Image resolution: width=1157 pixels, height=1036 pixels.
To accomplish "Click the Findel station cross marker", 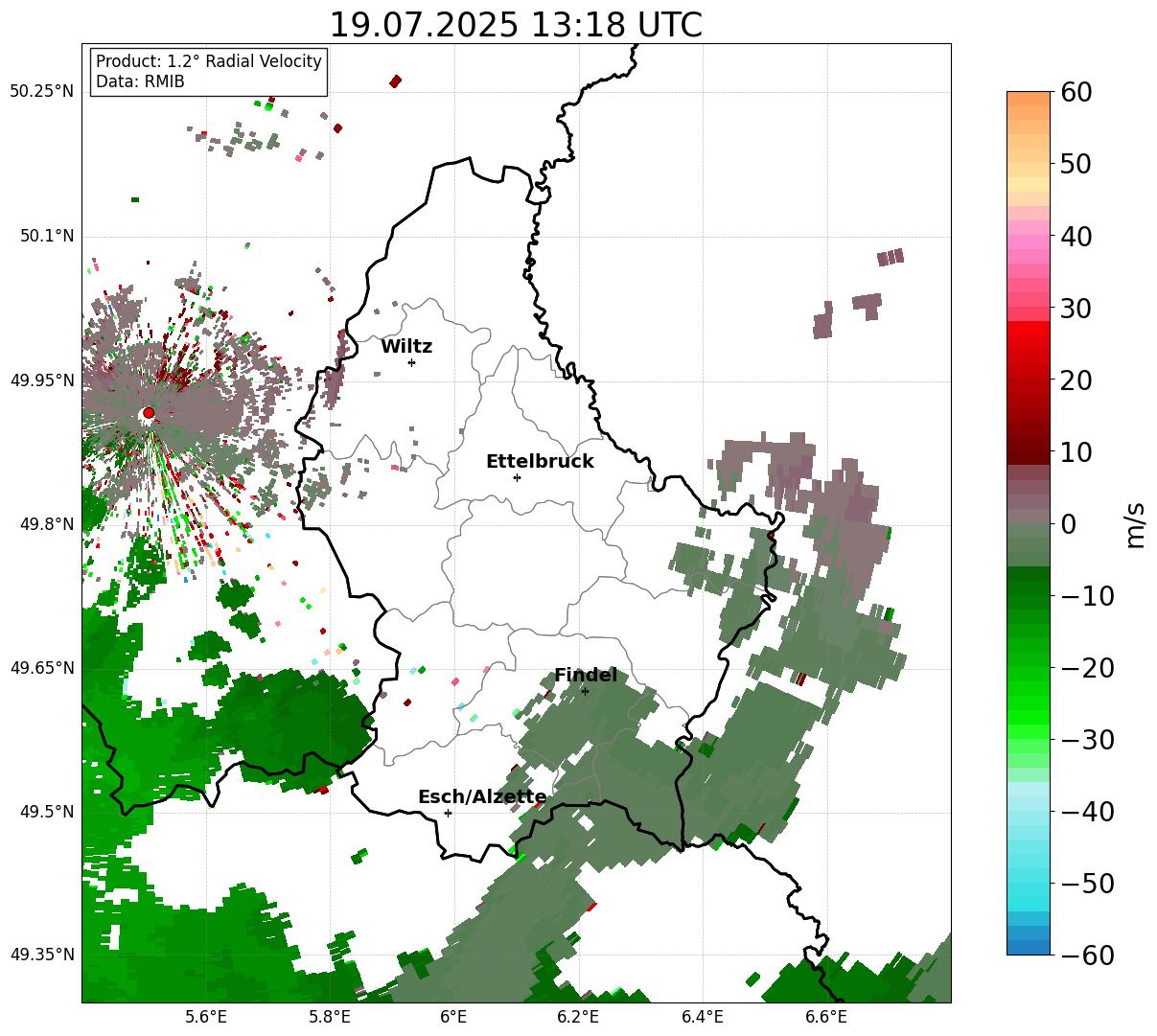I will pyautogui.click(x=585, y=691).
